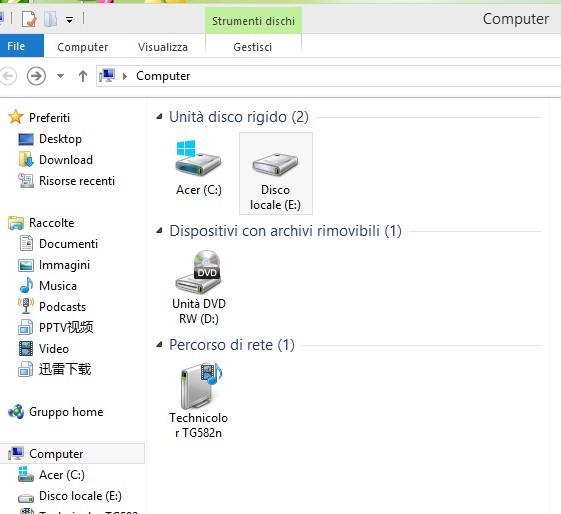Image resolution: width=561 pixels, height=514 pixels.
Task: Click the Musica note icon
Action: [x=26, y=285]
